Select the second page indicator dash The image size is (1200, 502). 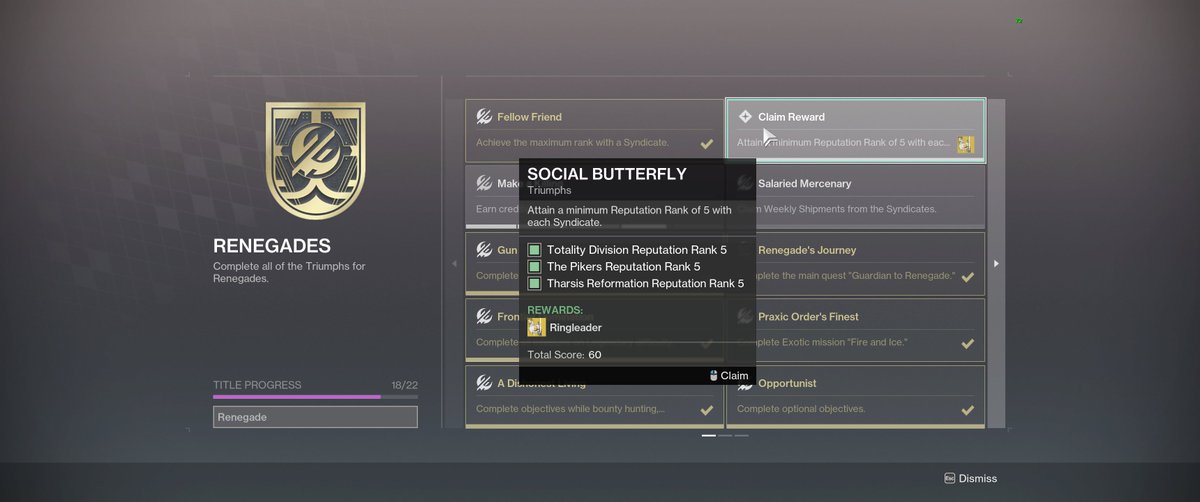click(725, 436)
